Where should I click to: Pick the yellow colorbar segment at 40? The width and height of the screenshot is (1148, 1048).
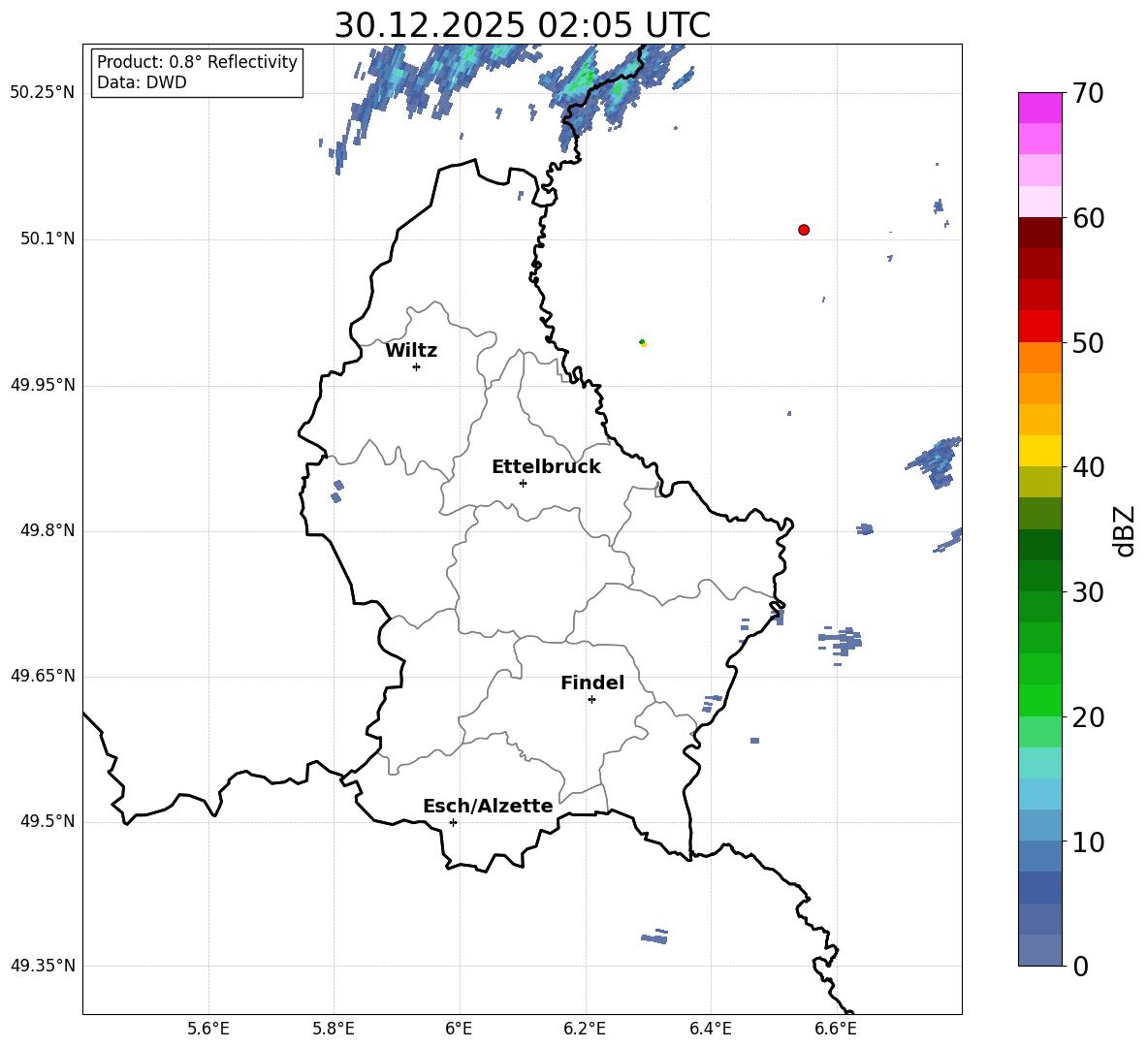tap(1039, 451)
